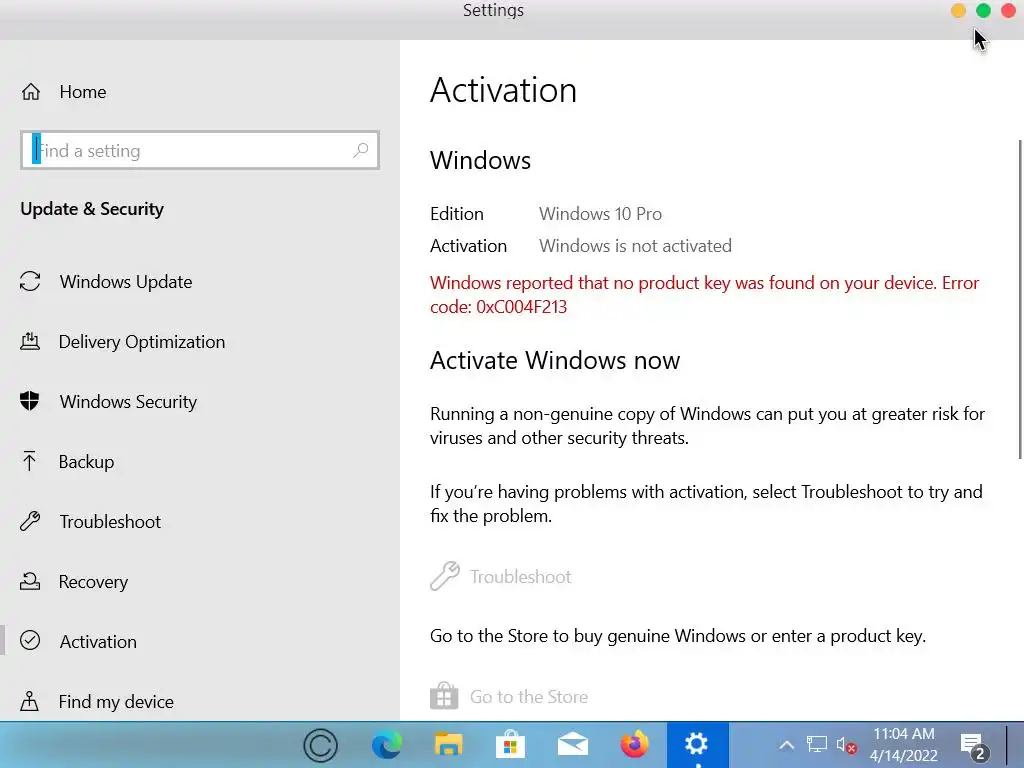This screenshot has width=1024, height=768.
Task: Open File Explorer from taskbar
Action: (449, 745)
